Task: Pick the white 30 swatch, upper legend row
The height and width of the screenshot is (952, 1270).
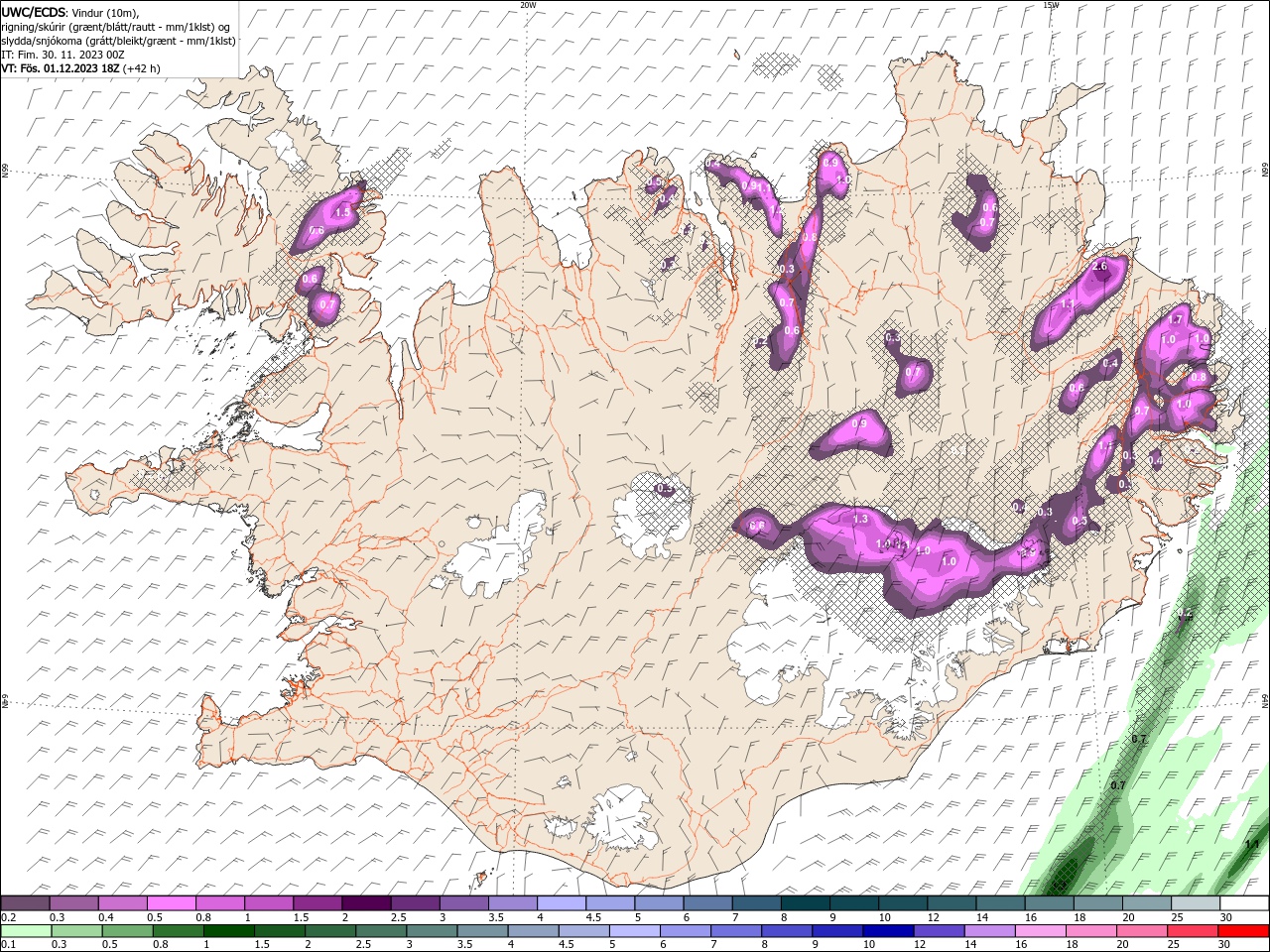Action: click(x=1244, y=902)
